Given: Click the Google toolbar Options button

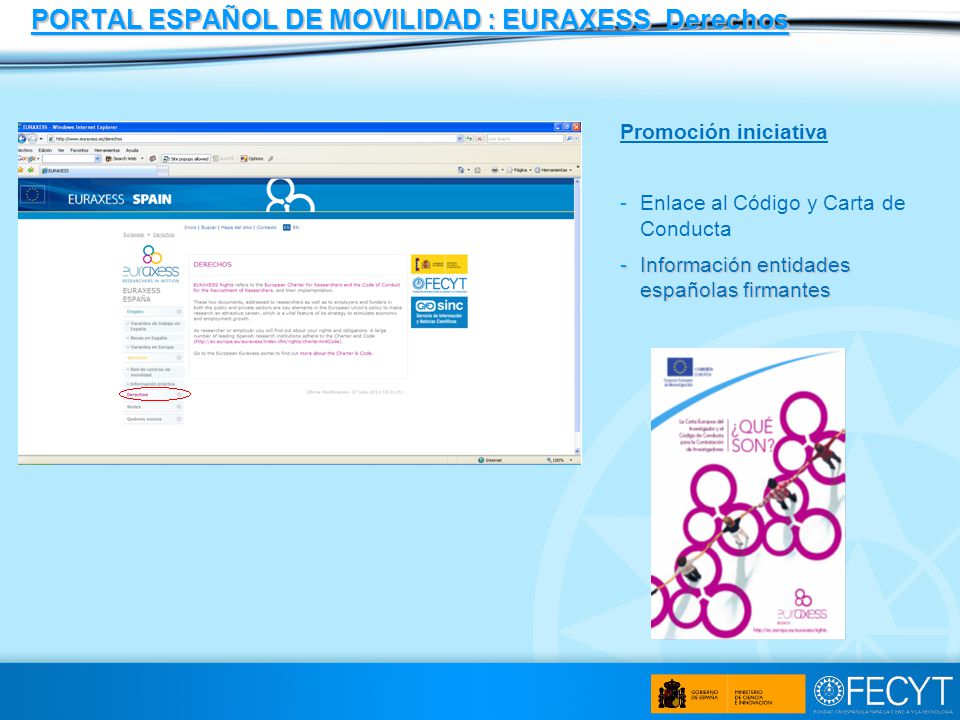Looking at the screenshot, I should tap(252, 159).
